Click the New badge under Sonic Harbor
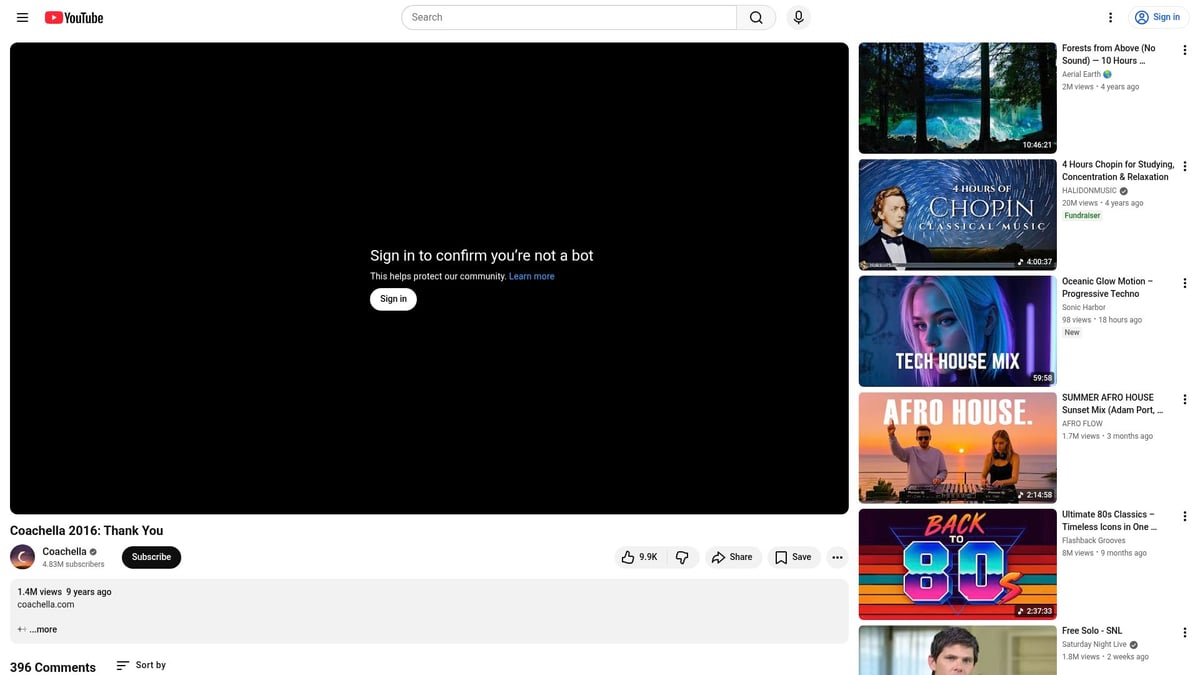Viewport: 1200px width, 675px height. coord(1072,332)
